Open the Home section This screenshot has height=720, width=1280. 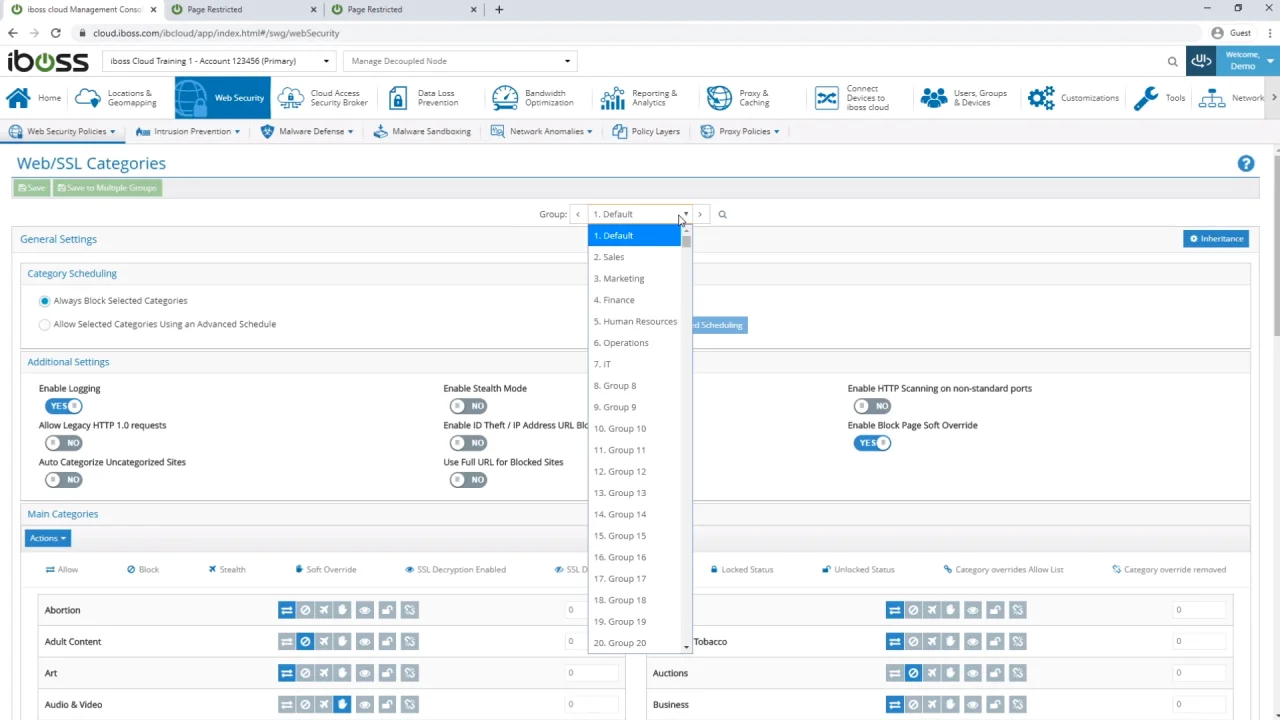click(x=34, y=98)
